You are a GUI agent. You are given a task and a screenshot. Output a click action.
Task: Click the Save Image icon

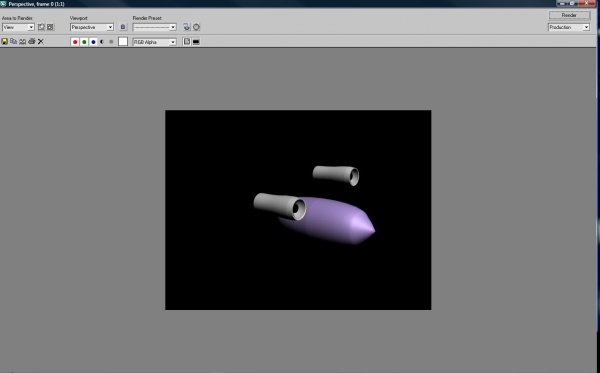5,42
